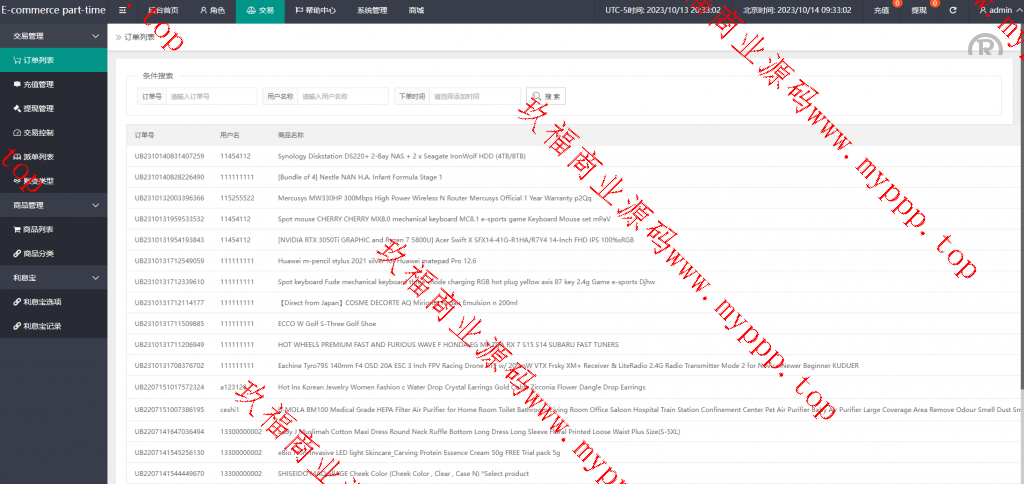The height and width of the screenshot is (484, 1024).
Task: Collapse the 商品管理 sidebar section
Action: (53, 205)
